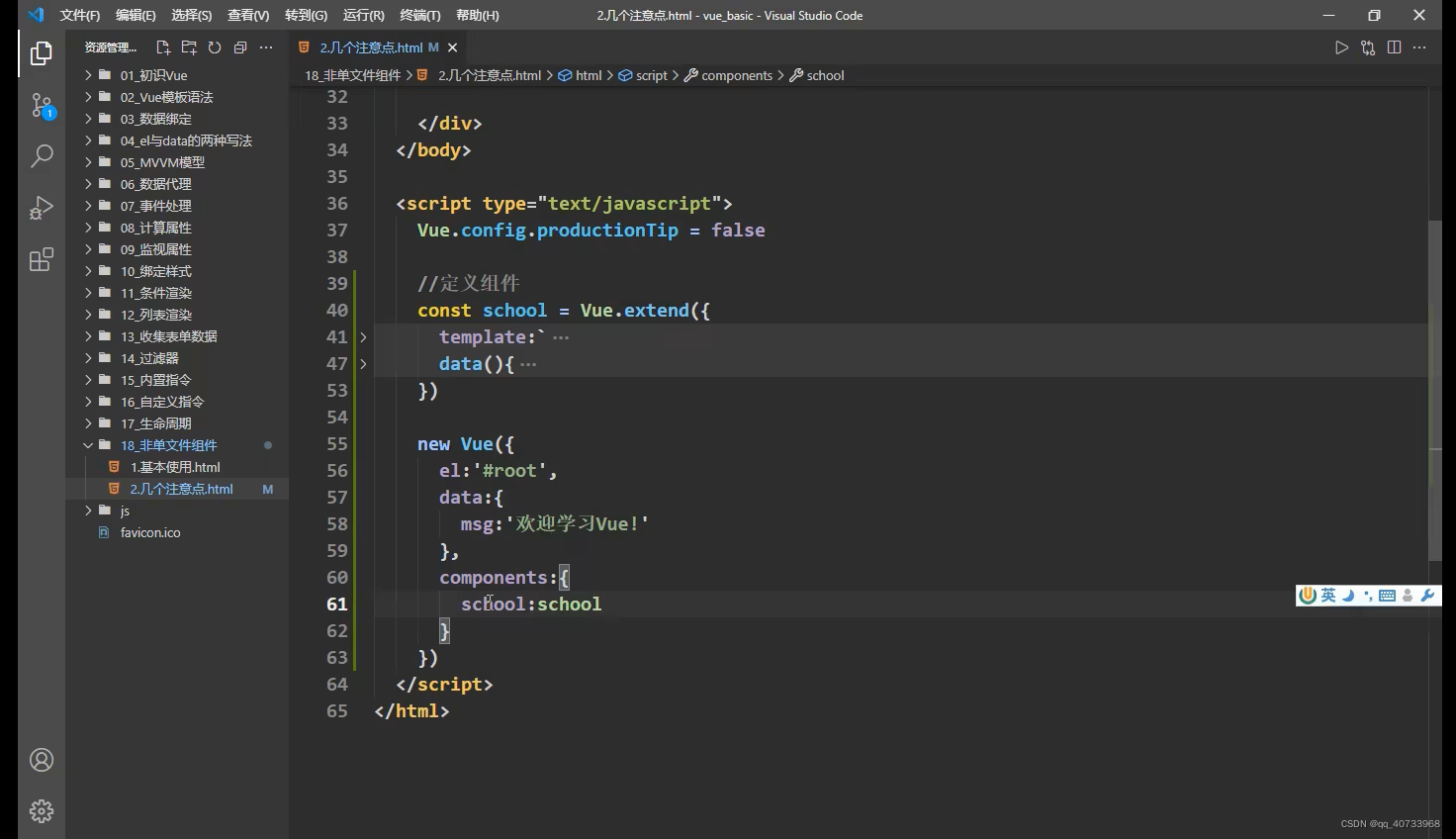Split the editor to the right
Image resolution: width=1456 pixels, height=839 pixels.
click(1394, 47)
